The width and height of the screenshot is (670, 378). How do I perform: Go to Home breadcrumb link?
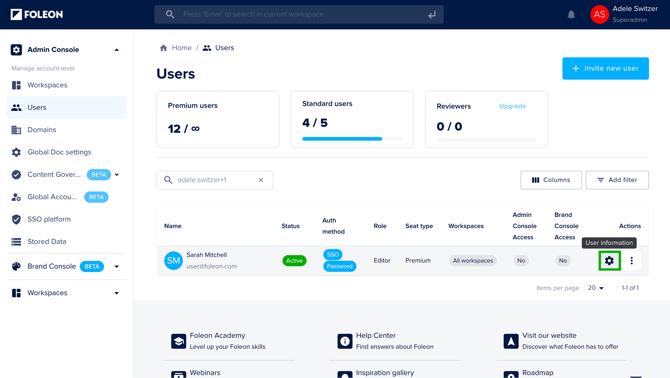181,48
